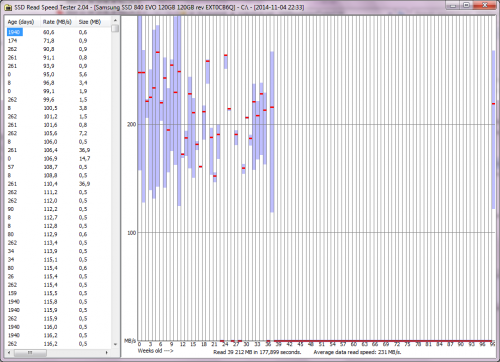Select the row with rate 91,1
Screen dimensions: 500x362
(x=58, y=58)
